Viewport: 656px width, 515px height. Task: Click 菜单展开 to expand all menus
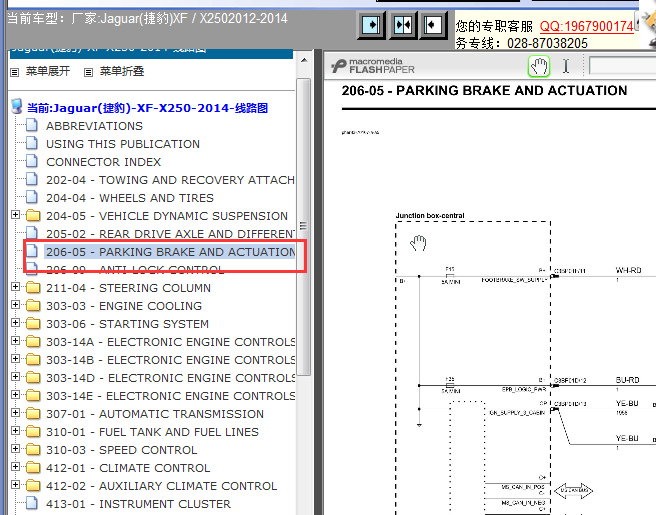(x=48, y=71)
